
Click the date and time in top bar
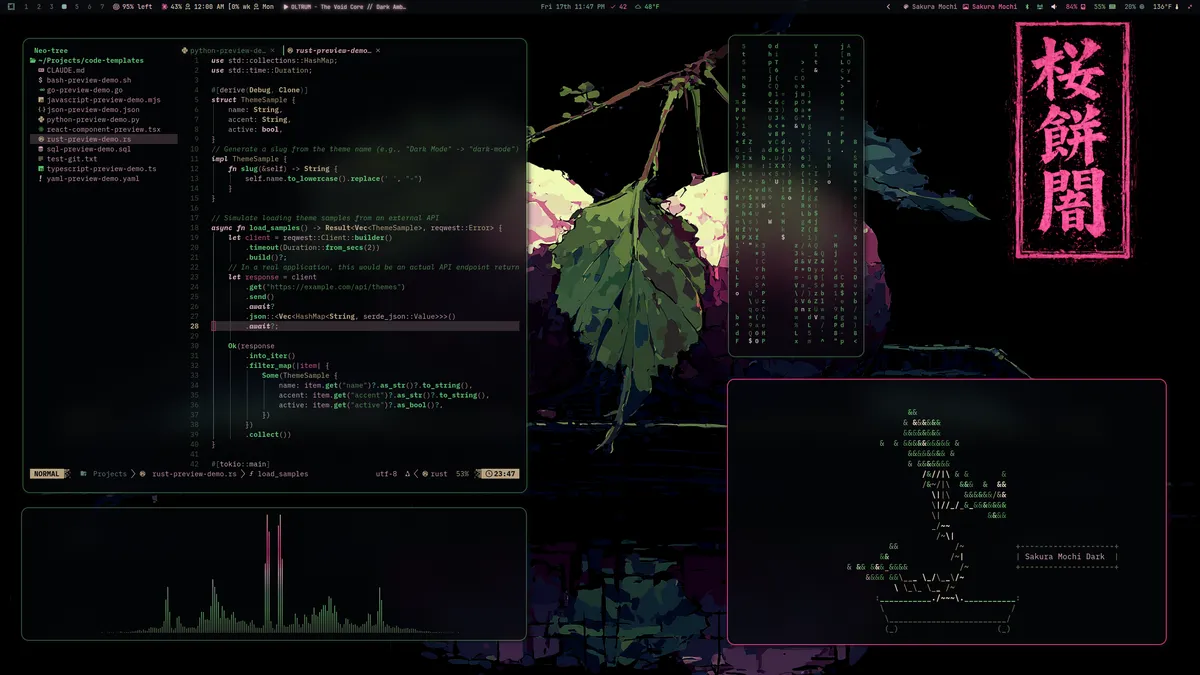pyautogui.click(x=571, y=7)
